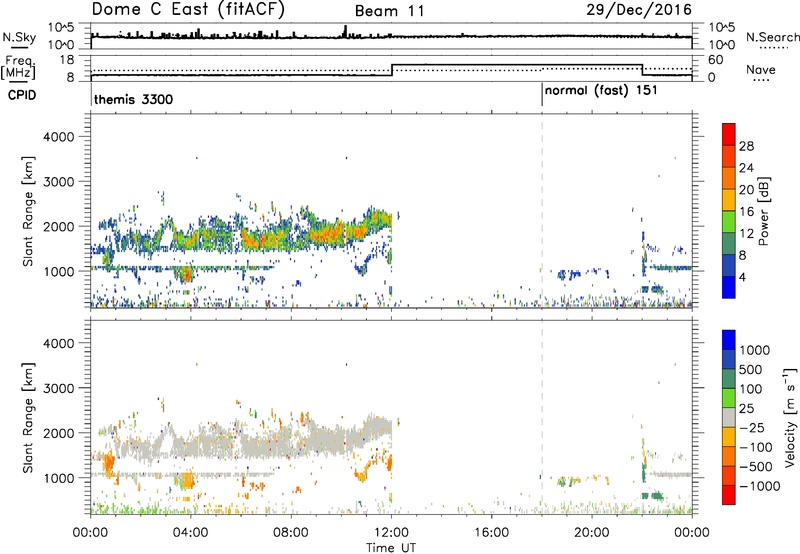Select the 'Freq. [MHz]' axis label
Screen dimensions: 800x554
[x=18, y=68]
